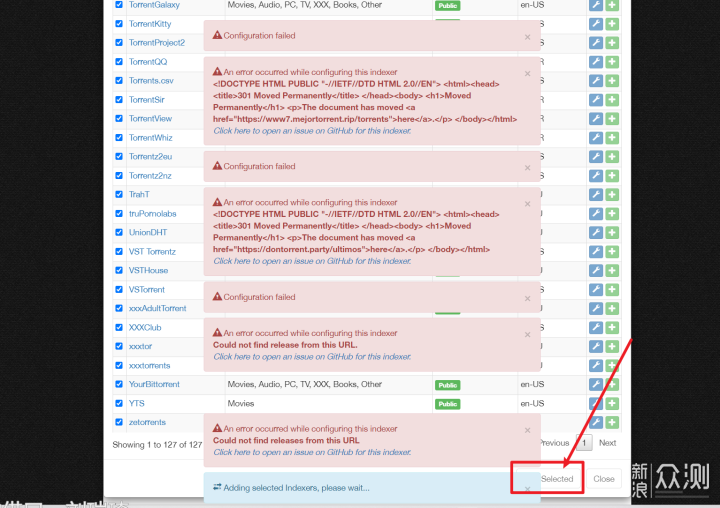This screenshot has height=508, width=720.
Task: Dismiss the 'Could not find release' alert
Action: [x=528, y=335]
